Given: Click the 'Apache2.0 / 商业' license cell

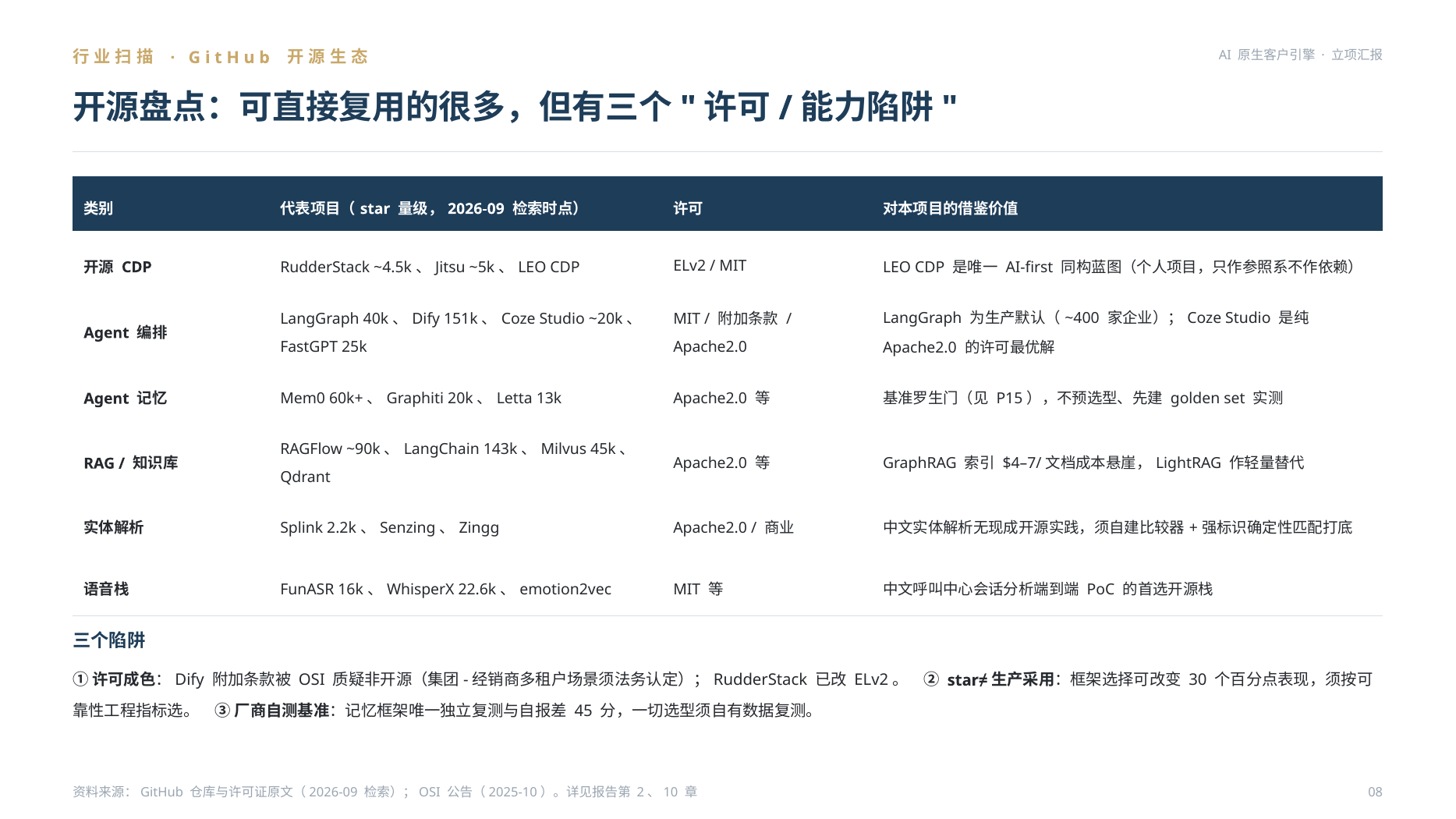Looking at the screenshot, I should tap(734, 527).
